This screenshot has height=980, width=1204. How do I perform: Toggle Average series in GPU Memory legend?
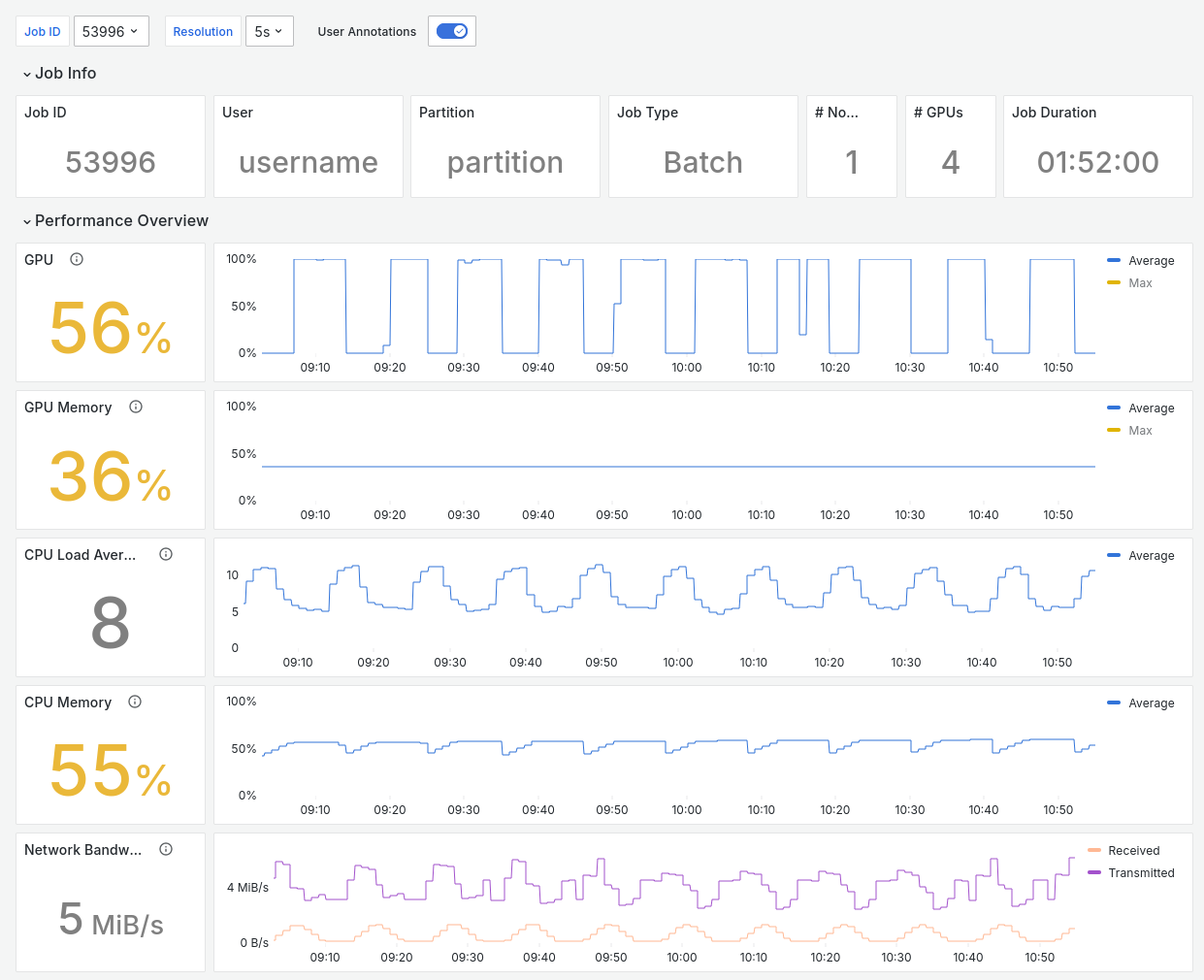1152,408
